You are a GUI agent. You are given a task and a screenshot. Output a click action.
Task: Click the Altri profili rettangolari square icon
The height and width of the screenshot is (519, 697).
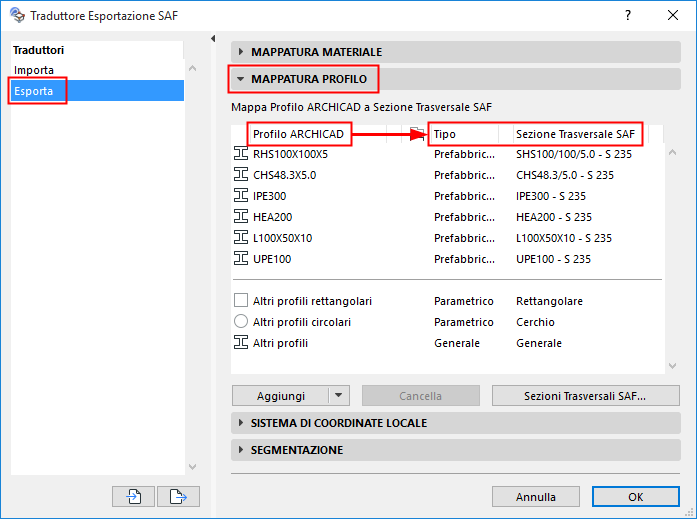[x=241, y=300]
